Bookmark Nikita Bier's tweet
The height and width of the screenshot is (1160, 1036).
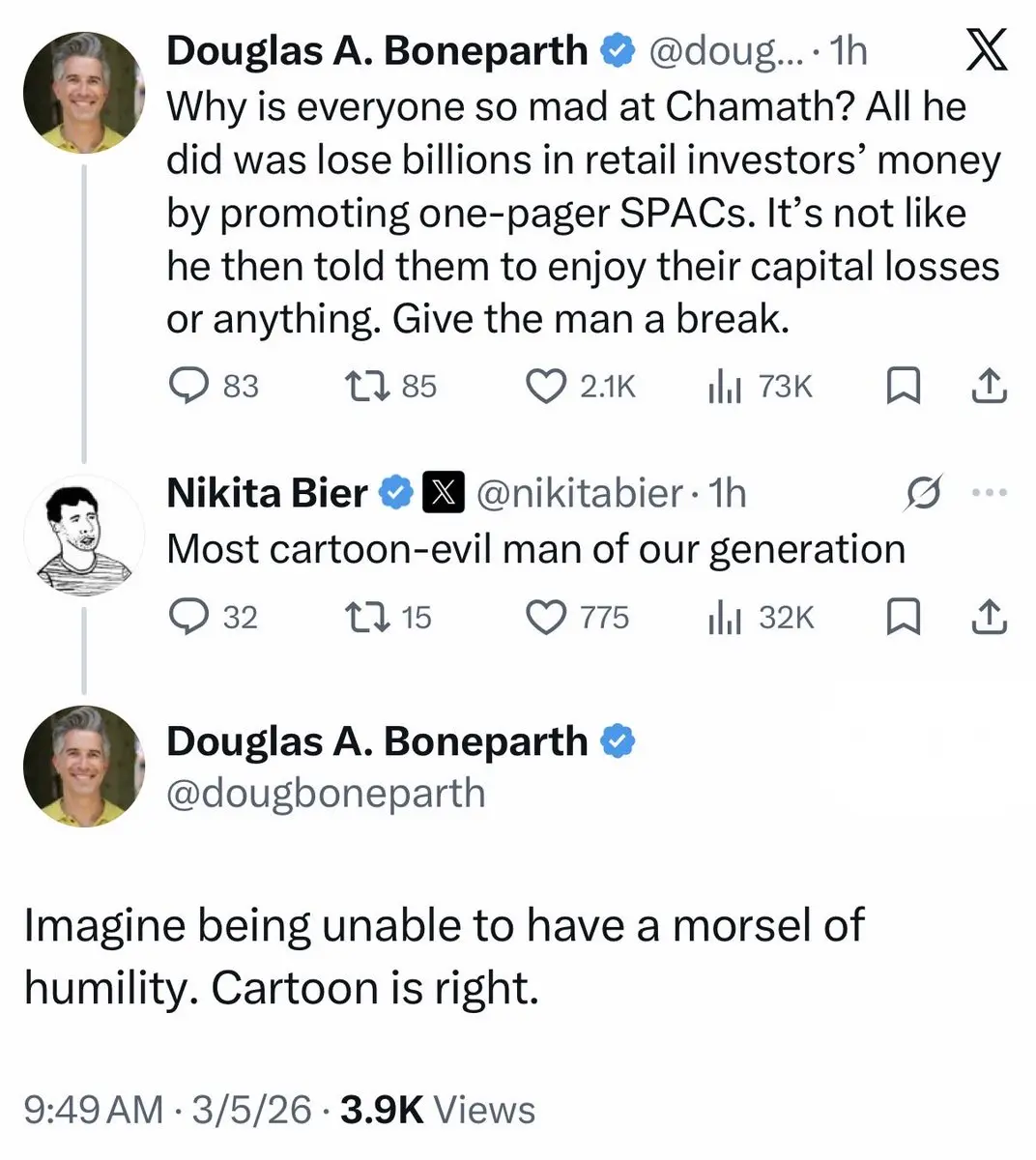[903, 617]
